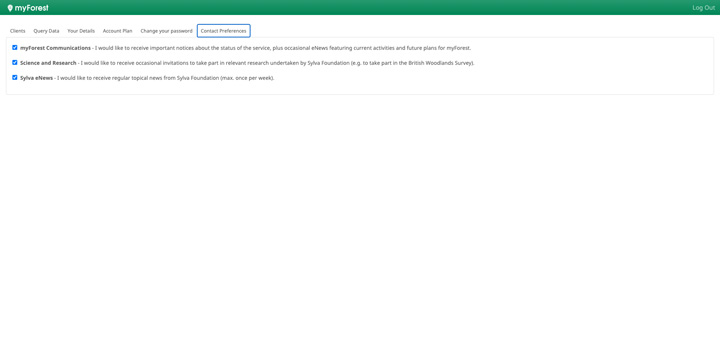The image size is (720, 363).
Task: Click the bold myForest Communications label
Action: tap(55, 48)
